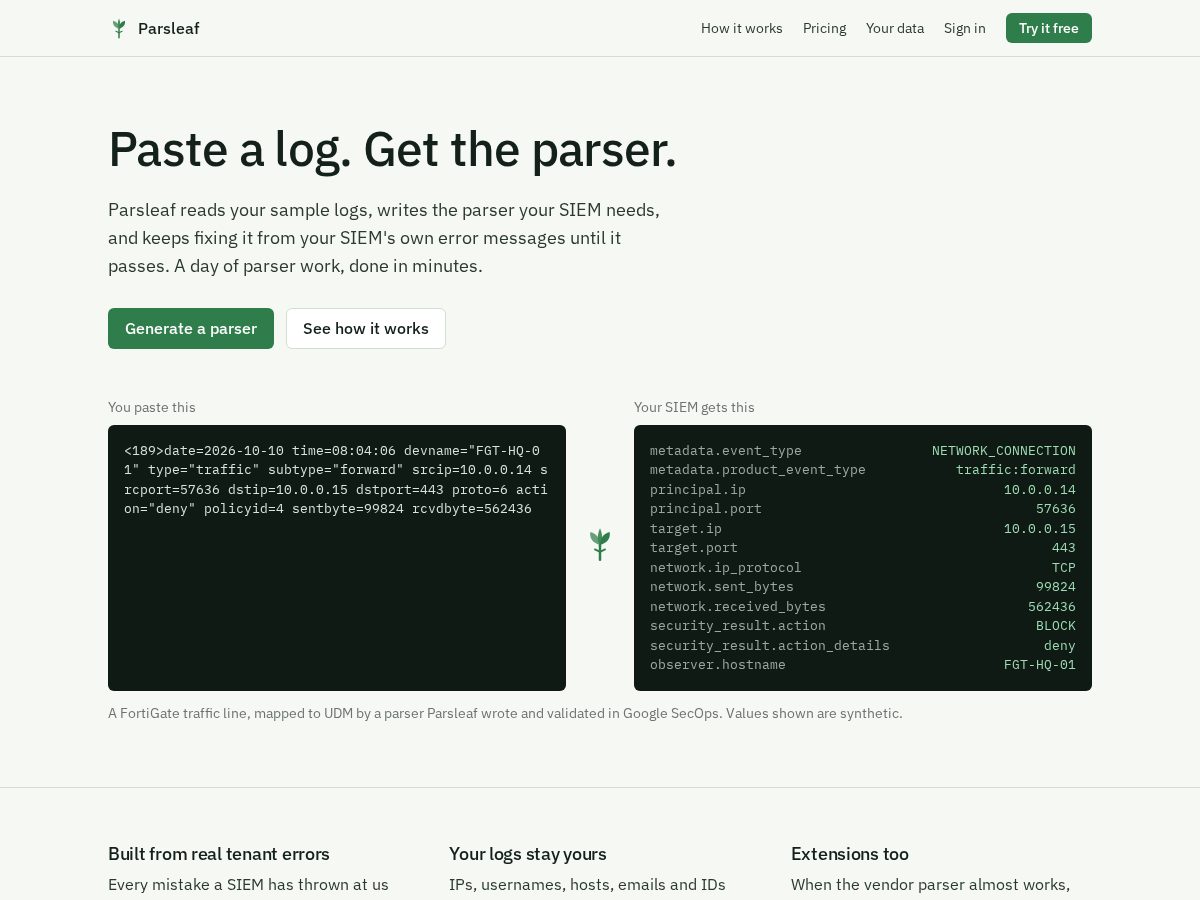The width and height of the screenshot is (1200, 900).
Task: Click the 99824 value in output panel
Action: tap(1056, 587)
